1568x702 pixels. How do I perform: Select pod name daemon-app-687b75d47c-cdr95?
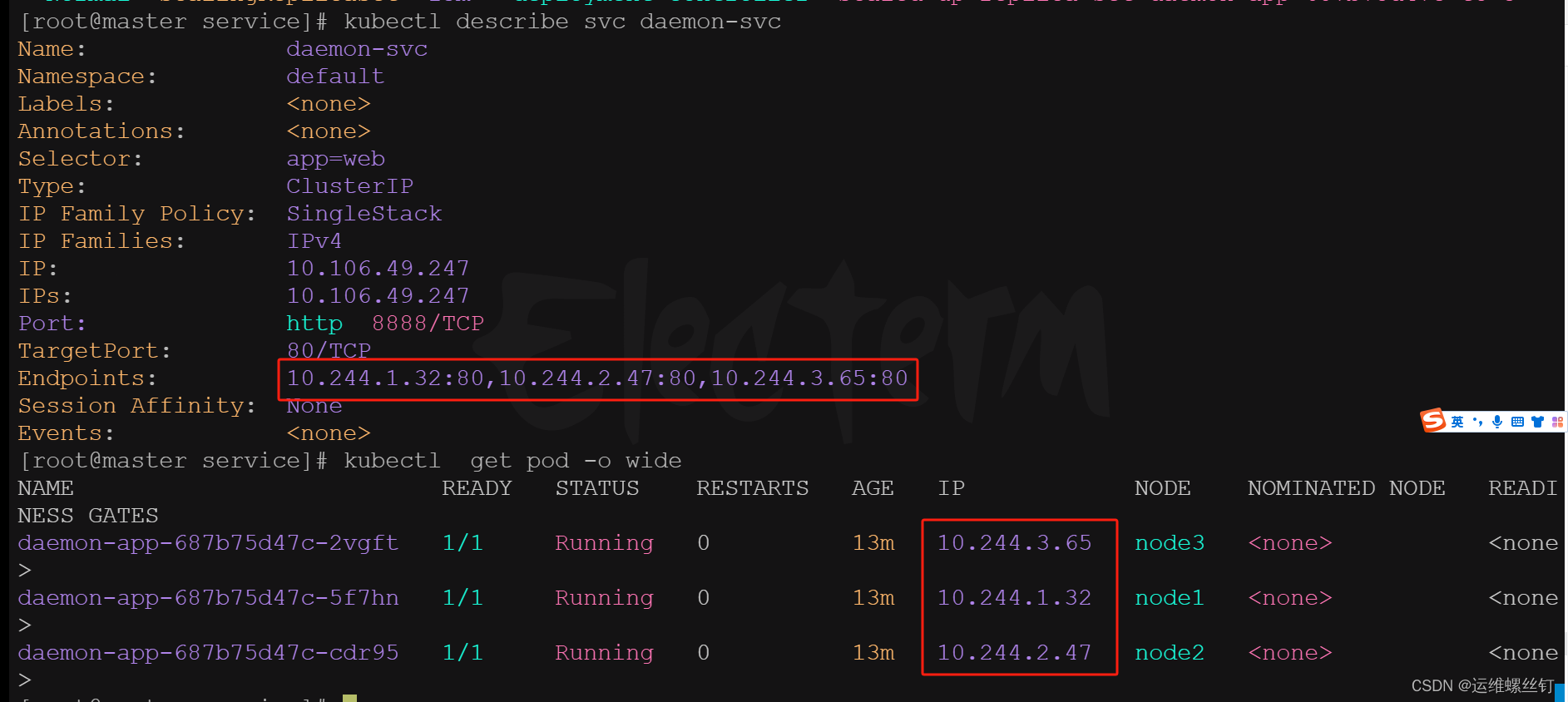click(208, 653)
